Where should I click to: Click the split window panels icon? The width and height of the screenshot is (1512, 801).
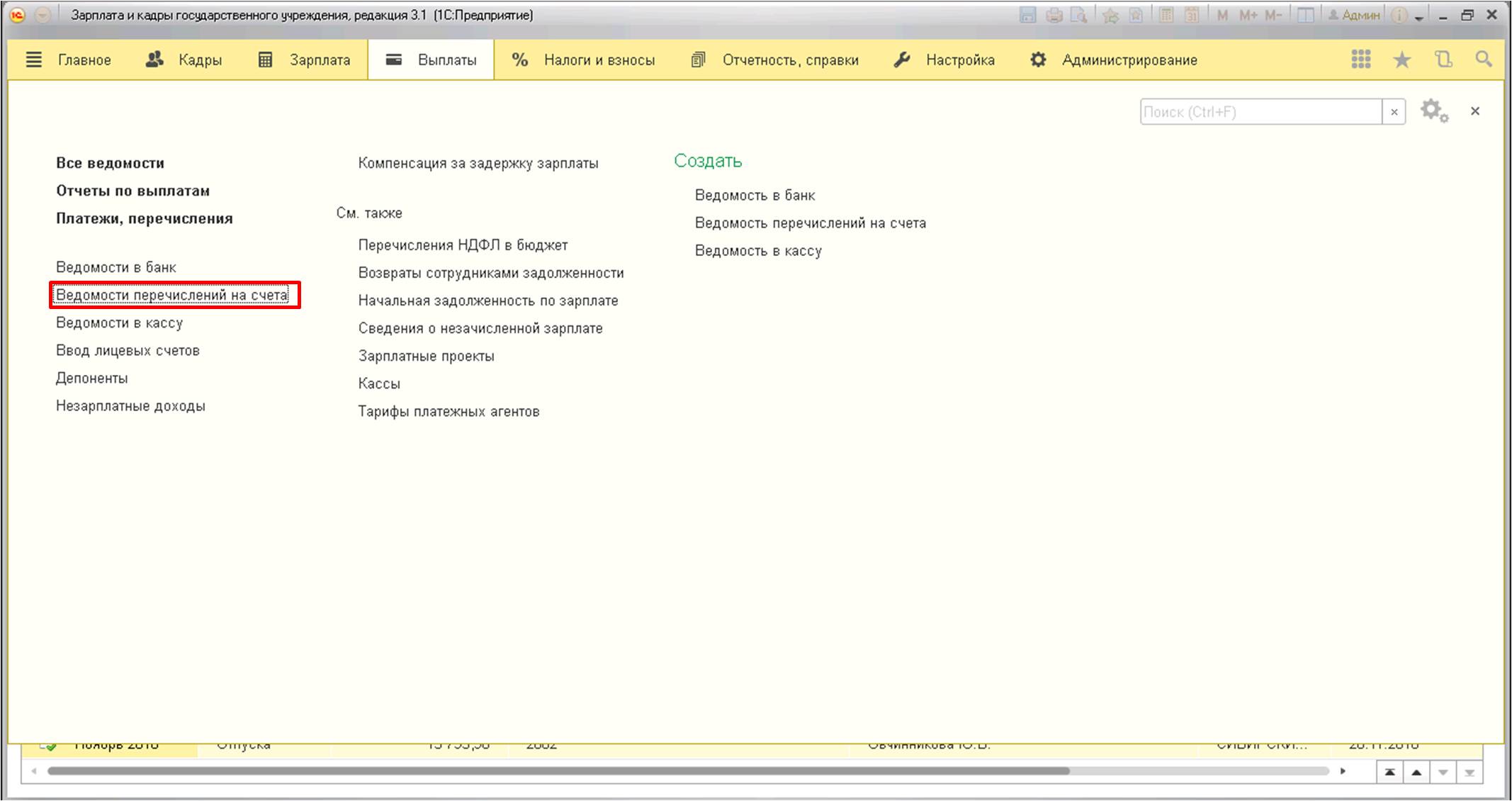click(x=1305, y=15)
